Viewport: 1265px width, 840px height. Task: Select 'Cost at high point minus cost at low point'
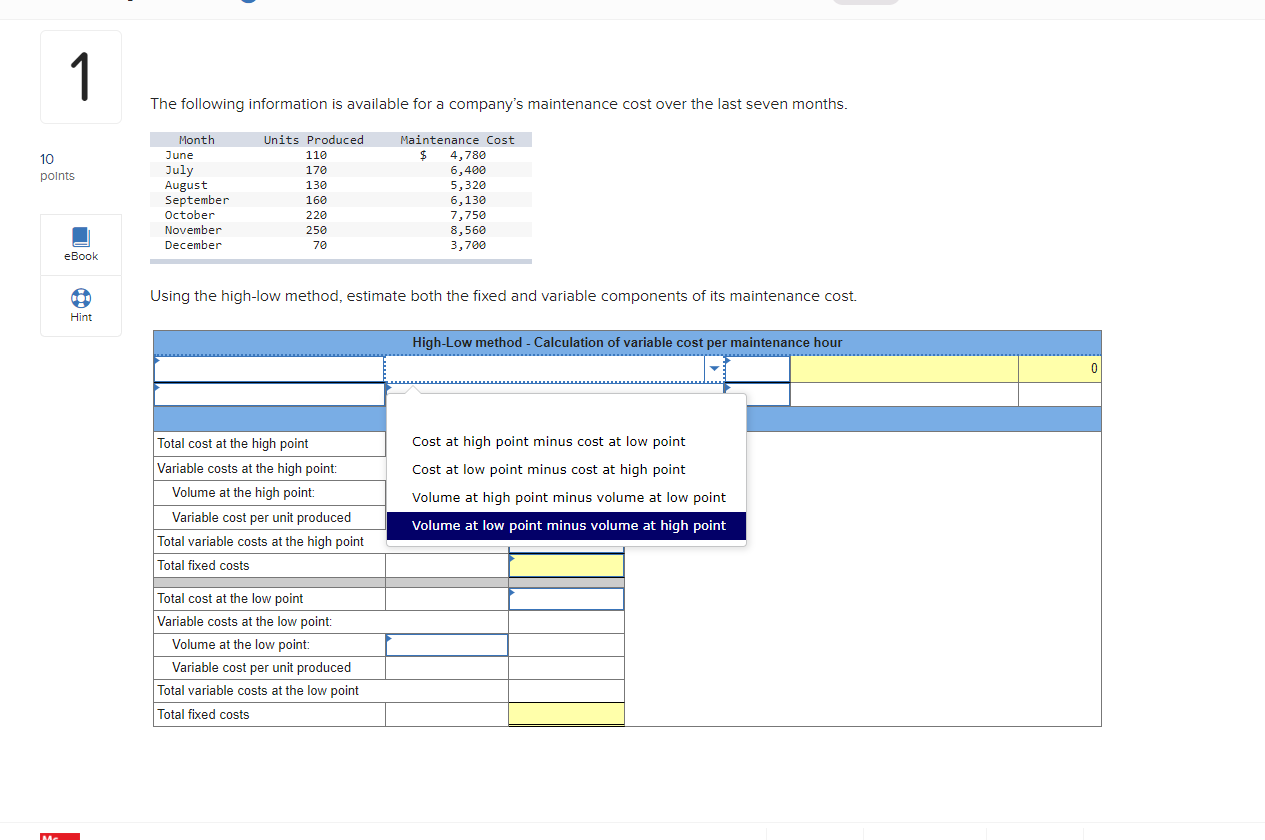point(549,441)
